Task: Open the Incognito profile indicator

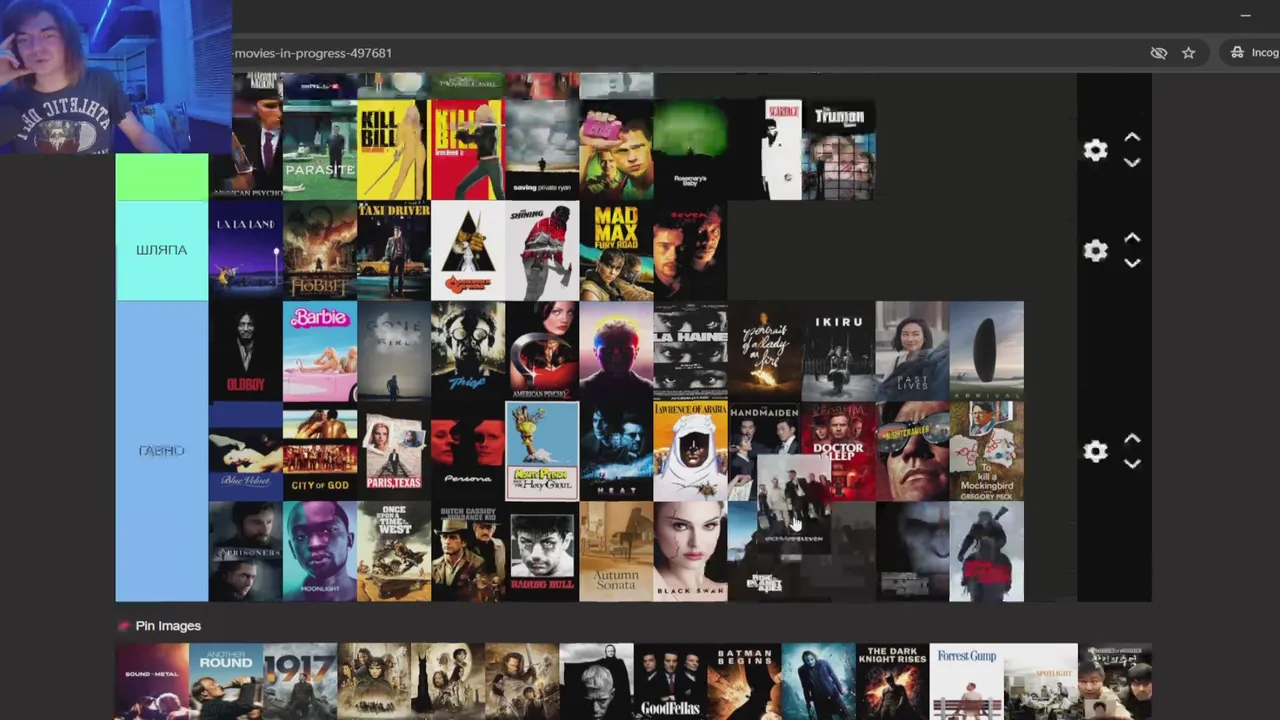Action: [x=1255, y=53]
